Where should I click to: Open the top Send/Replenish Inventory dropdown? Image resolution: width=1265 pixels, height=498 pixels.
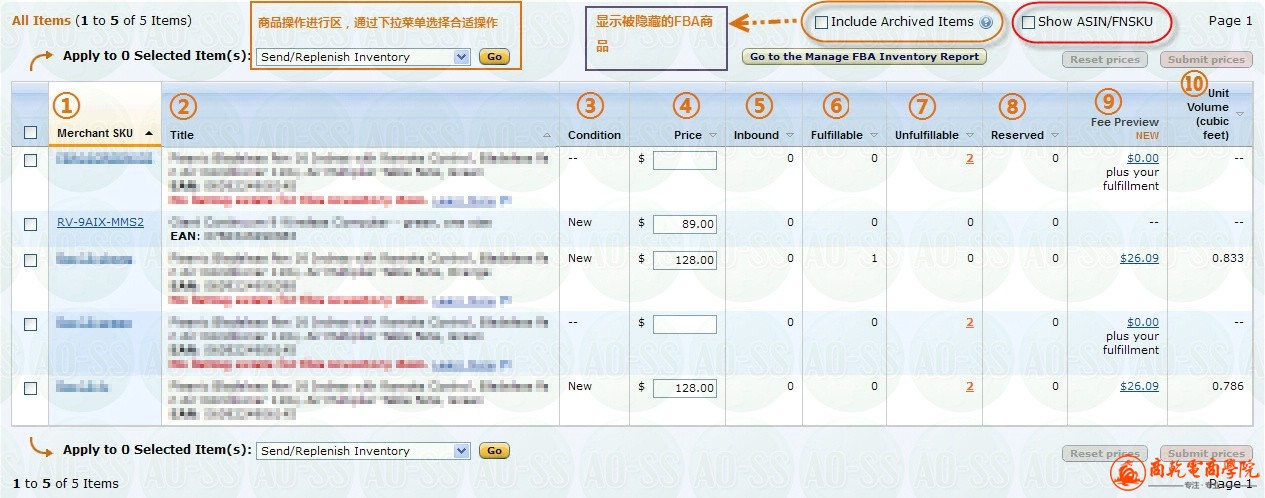pos(363,57)
